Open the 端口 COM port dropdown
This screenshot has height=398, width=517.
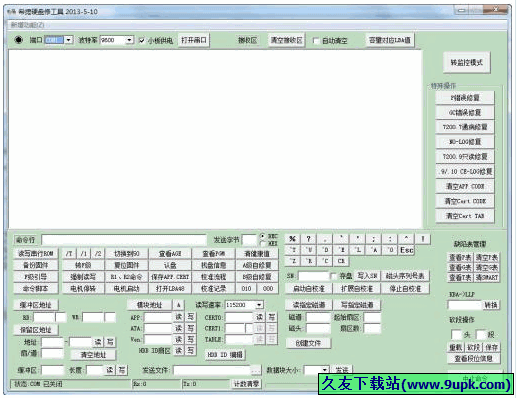[x=68, y=40]
